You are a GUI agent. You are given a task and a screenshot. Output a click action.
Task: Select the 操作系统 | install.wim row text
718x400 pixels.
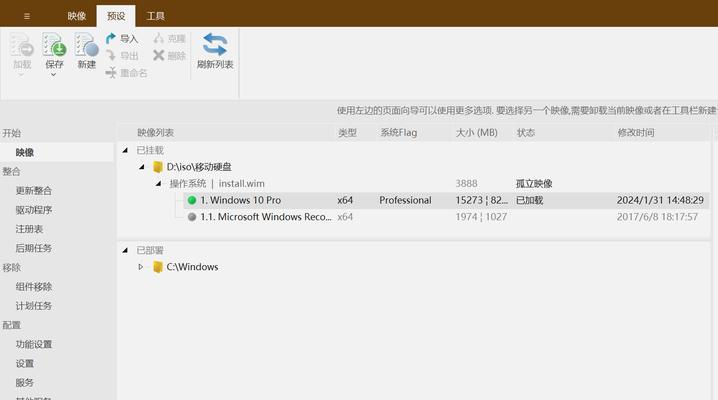coord(217,184)
